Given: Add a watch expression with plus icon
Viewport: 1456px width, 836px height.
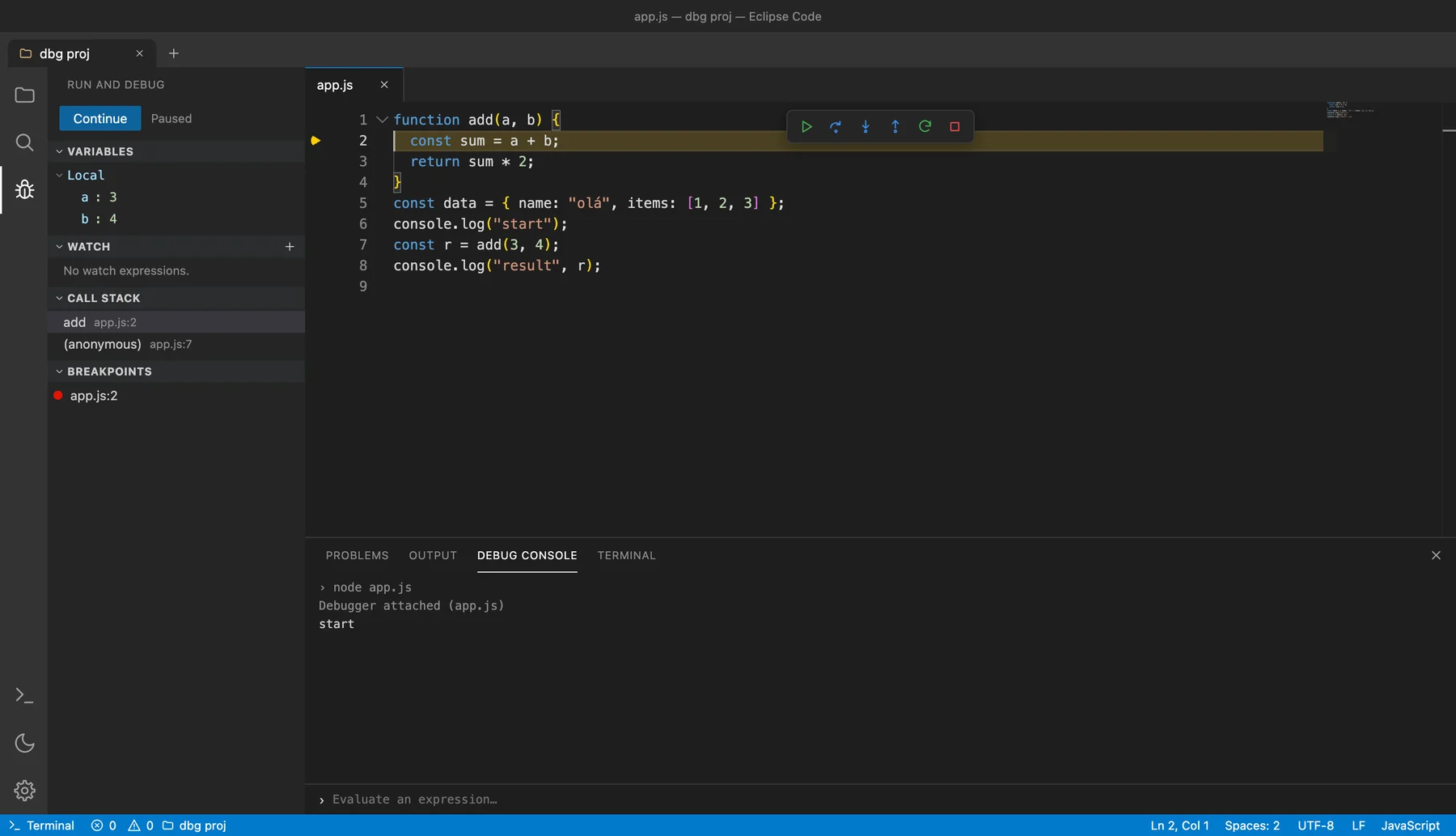Looking at the screenshot, I should tap(290, 247).
